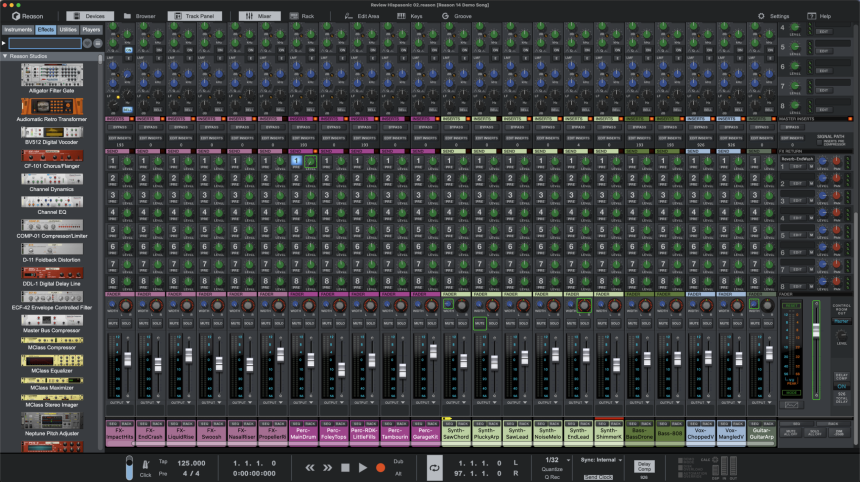Click the list view icon beside search
The image size is (860, 482).
click(x=98, y=43)
